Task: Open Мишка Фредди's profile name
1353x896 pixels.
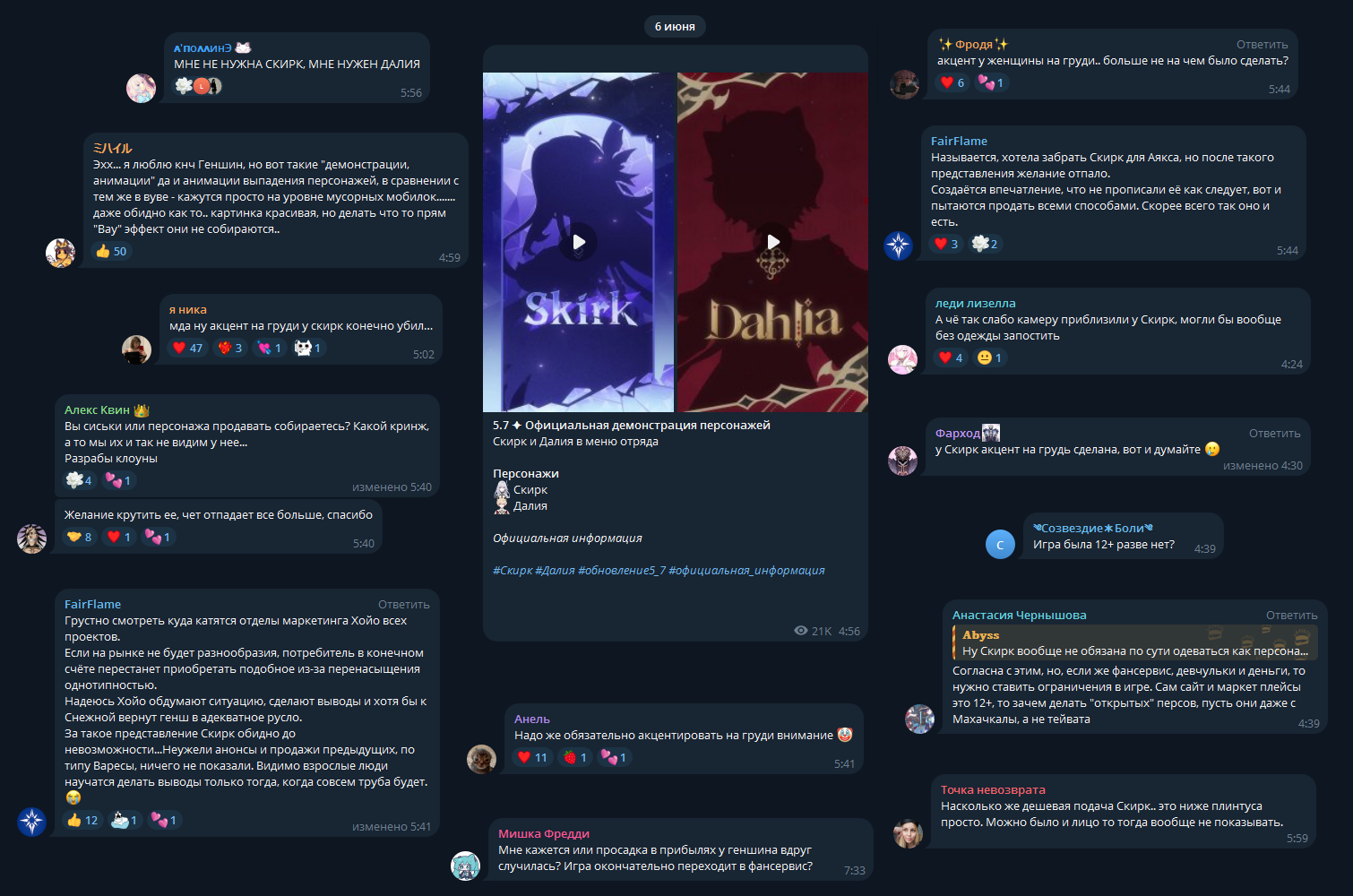Action: [543, 834]
